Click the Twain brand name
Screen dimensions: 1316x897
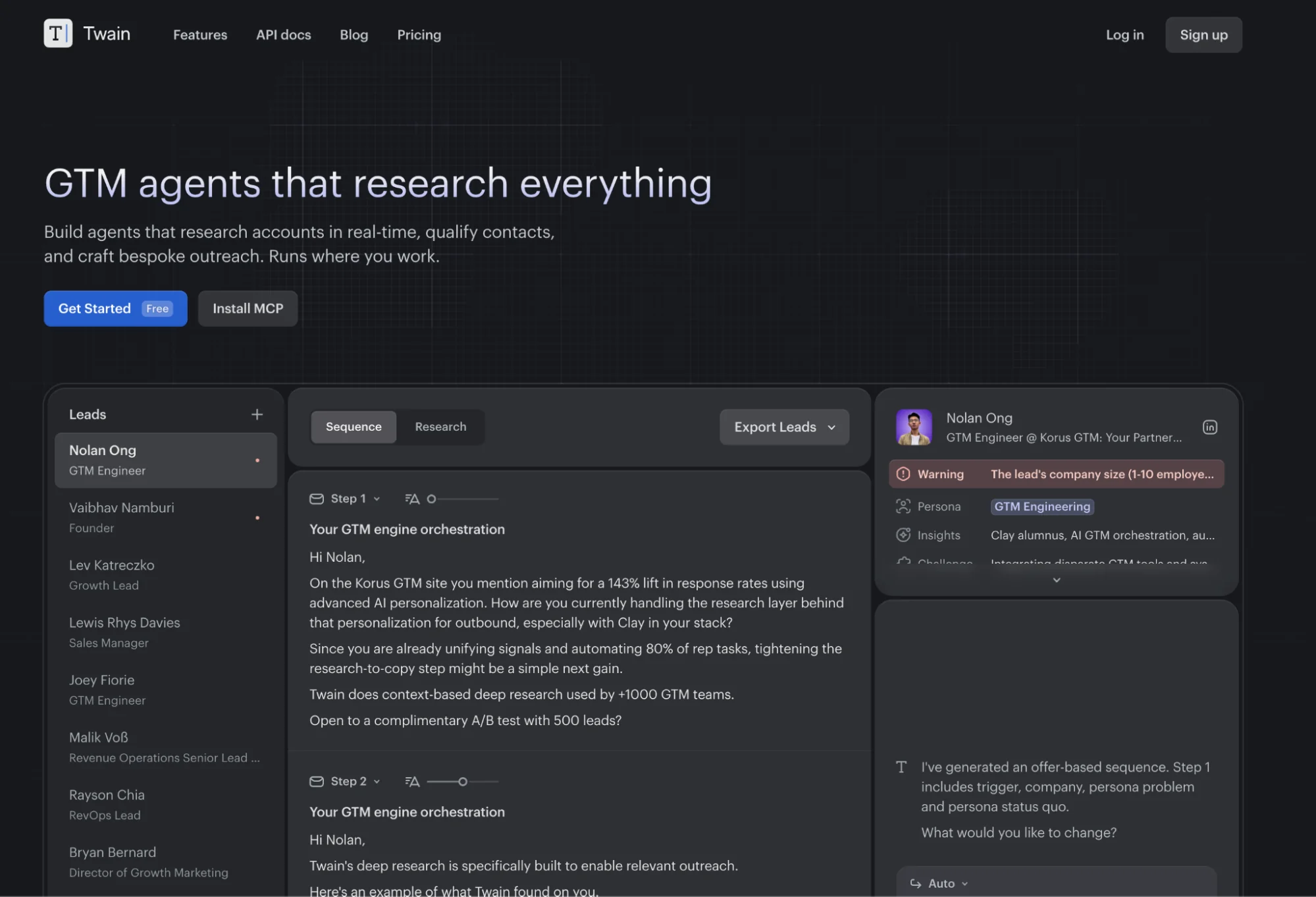(x=107, y=34)
